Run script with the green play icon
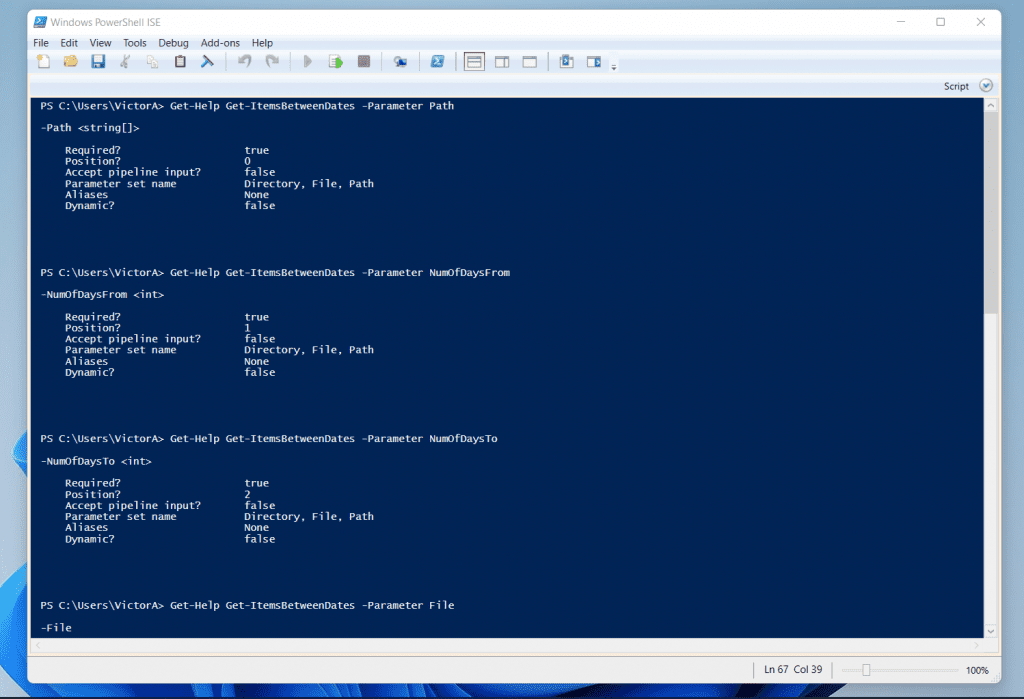 click(308, 61)
